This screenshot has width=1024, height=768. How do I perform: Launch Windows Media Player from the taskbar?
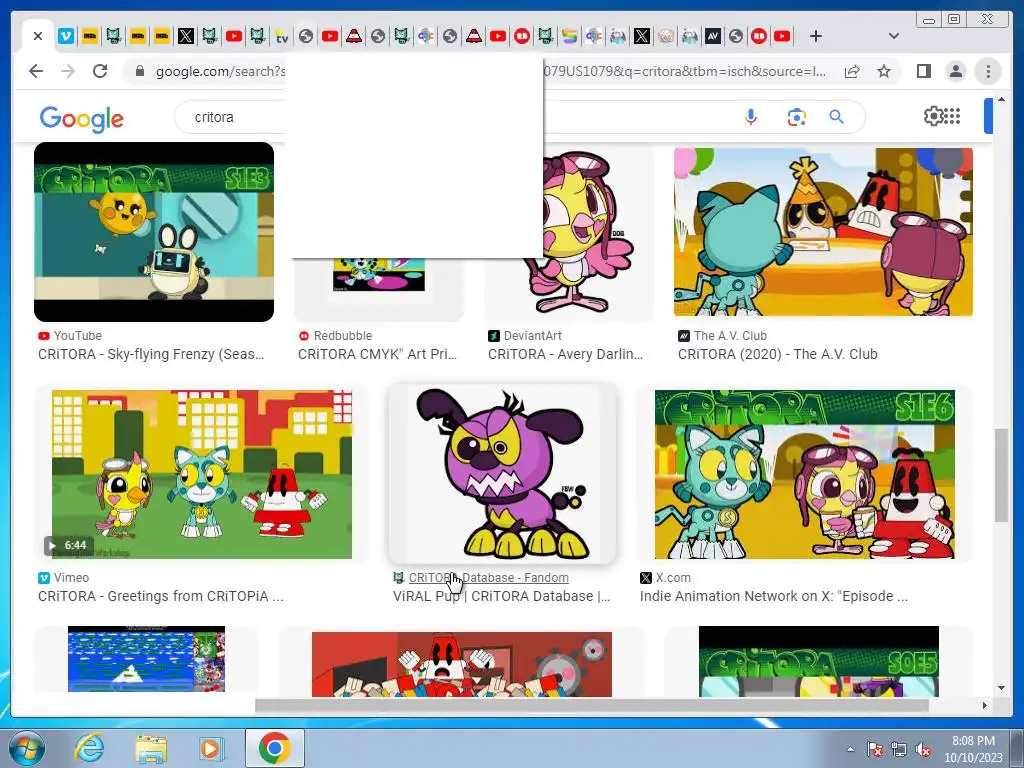[211, 748]
